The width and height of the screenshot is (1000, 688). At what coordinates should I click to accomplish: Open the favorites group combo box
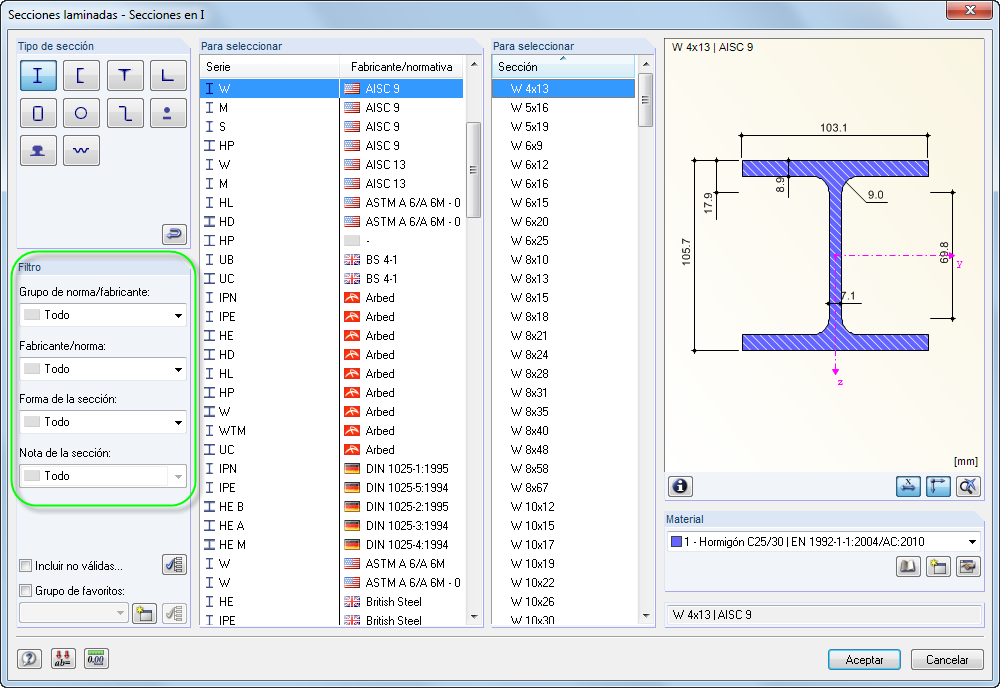coord(74,613)
